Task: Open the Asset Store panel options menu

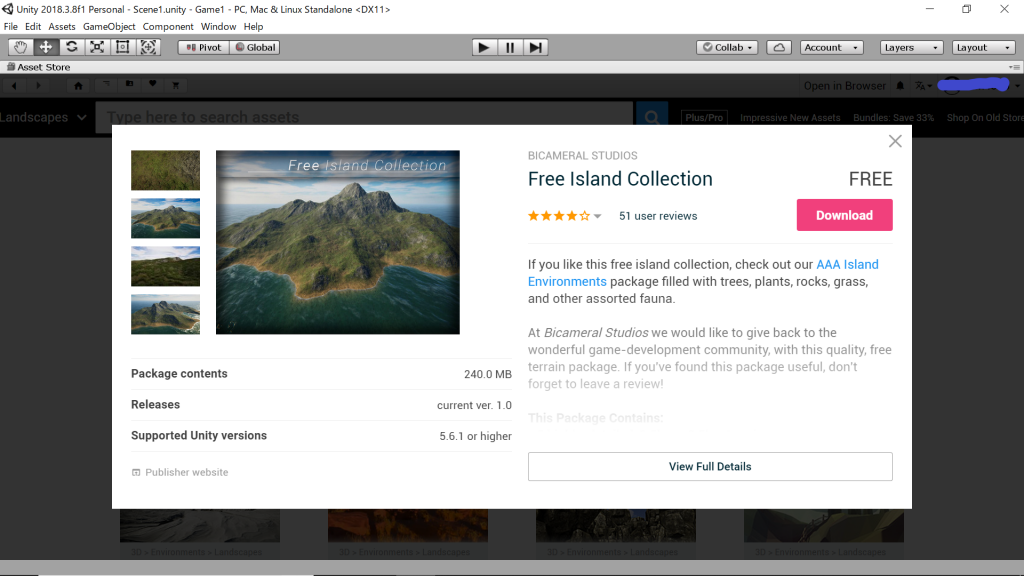Action: (1014, 67)
